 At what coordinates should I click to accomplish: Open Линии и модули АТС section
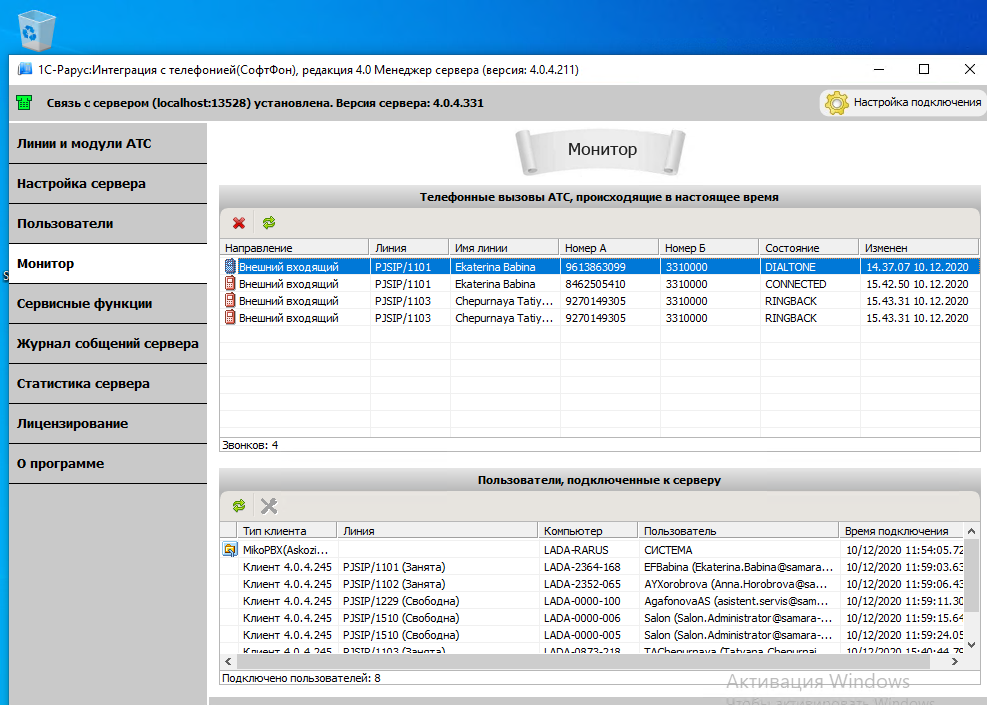point(108,144)
